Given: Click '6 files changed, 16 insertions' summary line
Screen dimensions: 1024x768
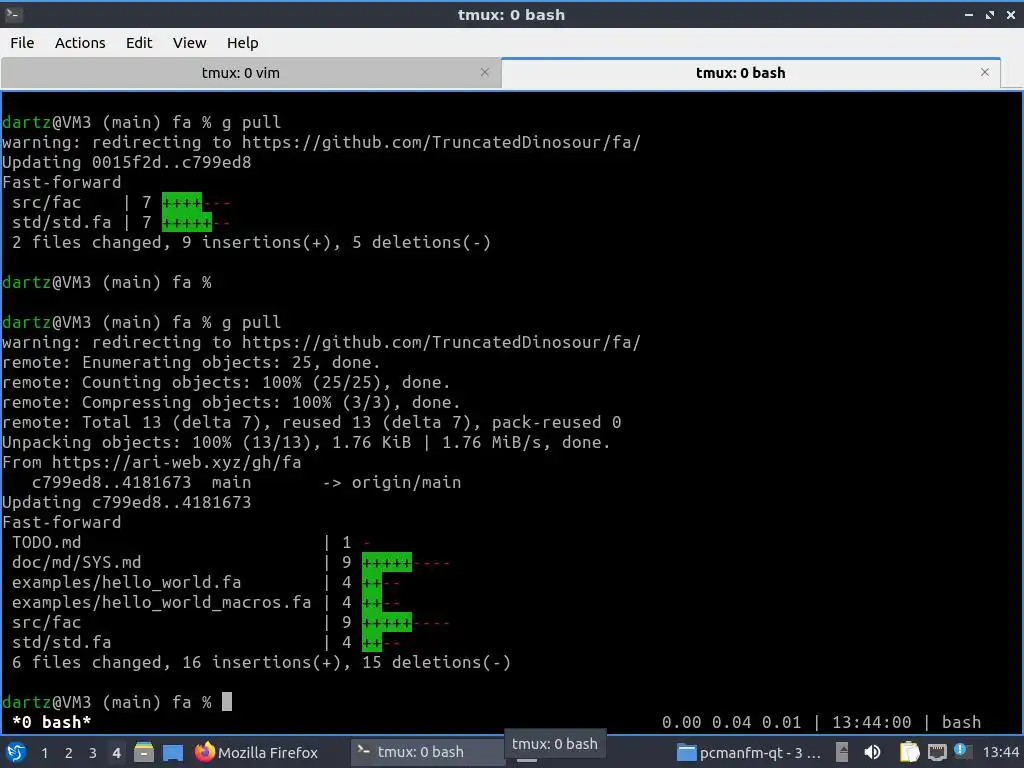Looking at the screenshot, I should pyautogui.click(x=261, y=662).
